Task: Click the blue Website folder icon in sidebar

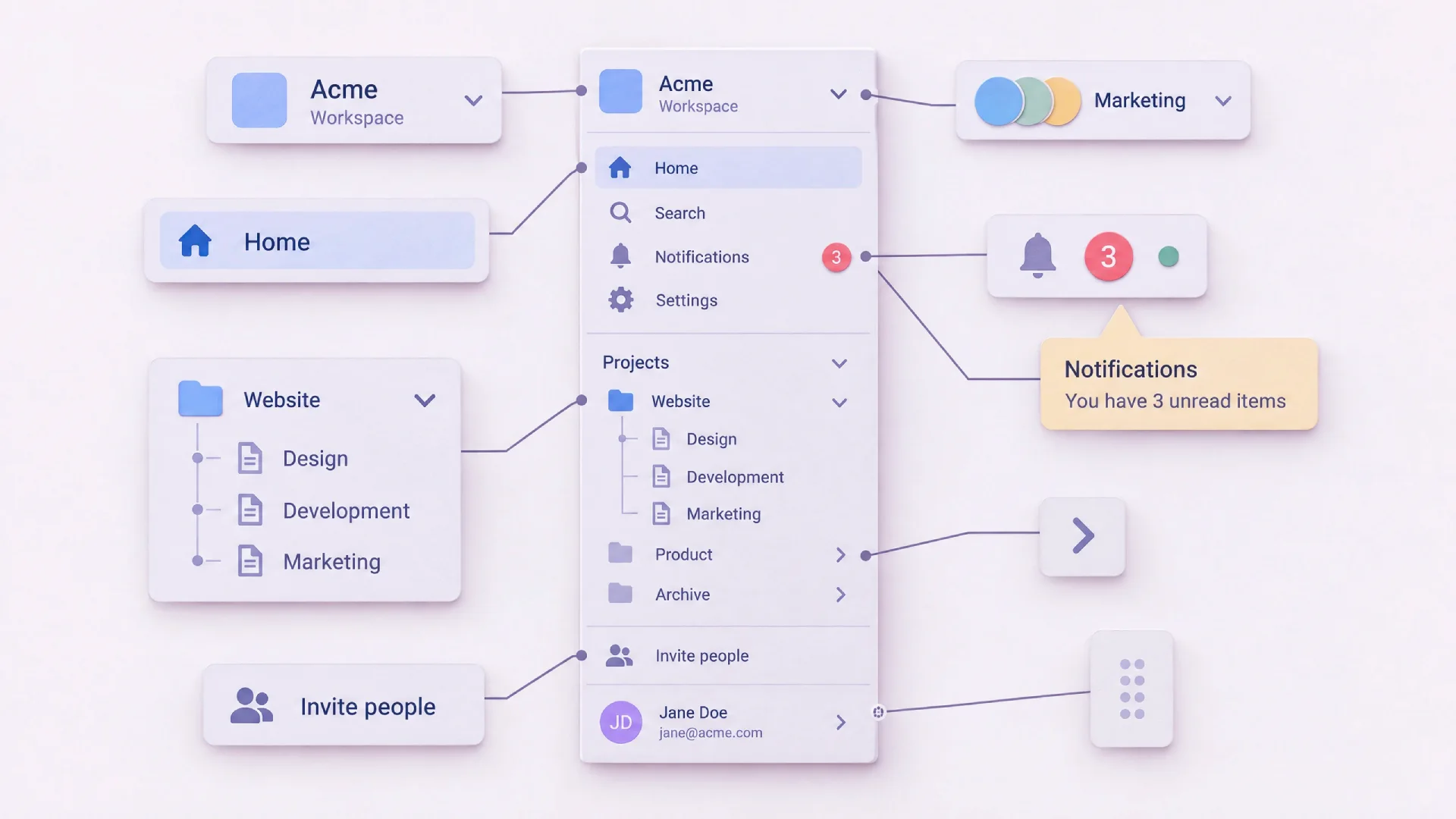Action: [620, 400]
